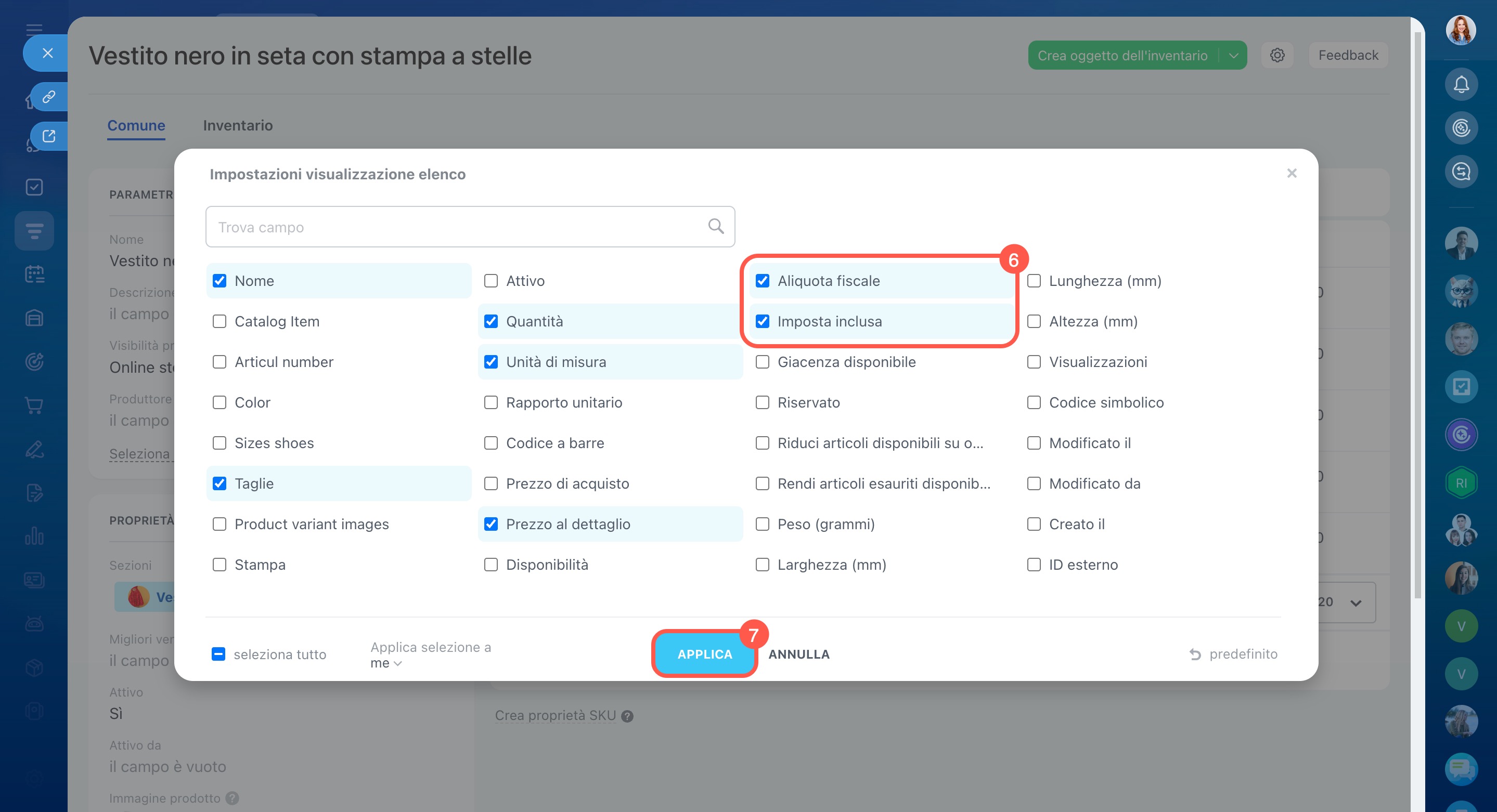1497x812 pixels.
Task: Click the search magnifier in Trova campo
Action: tap(715, 227)
